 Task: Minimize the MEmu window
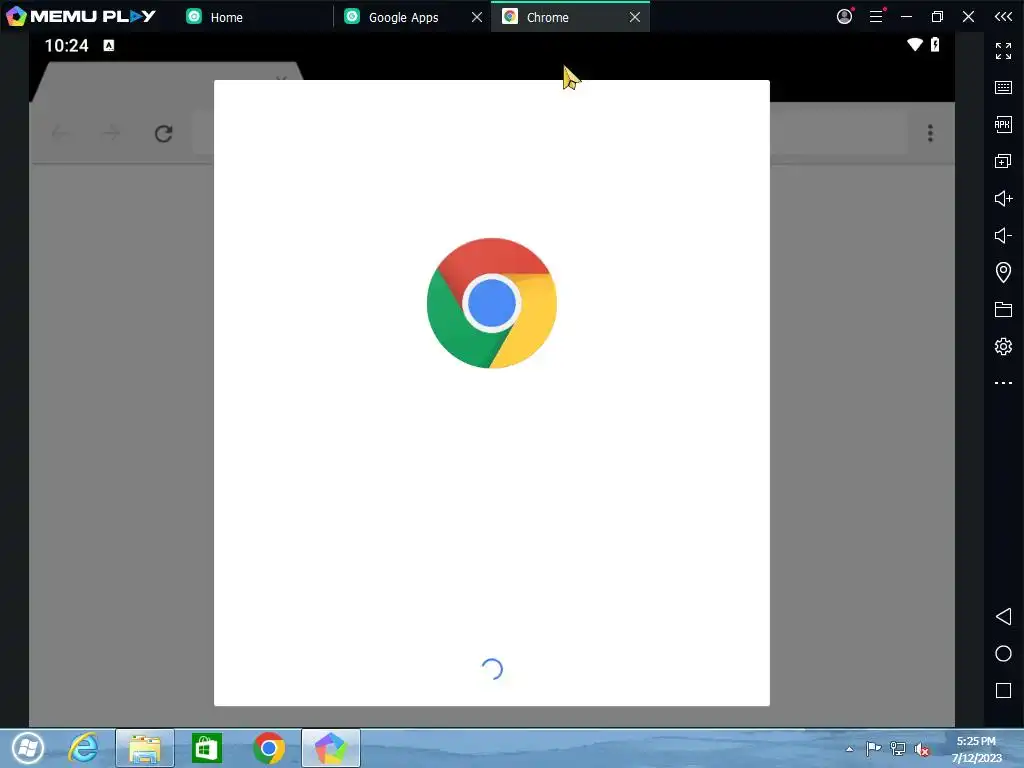pos(906,16)
